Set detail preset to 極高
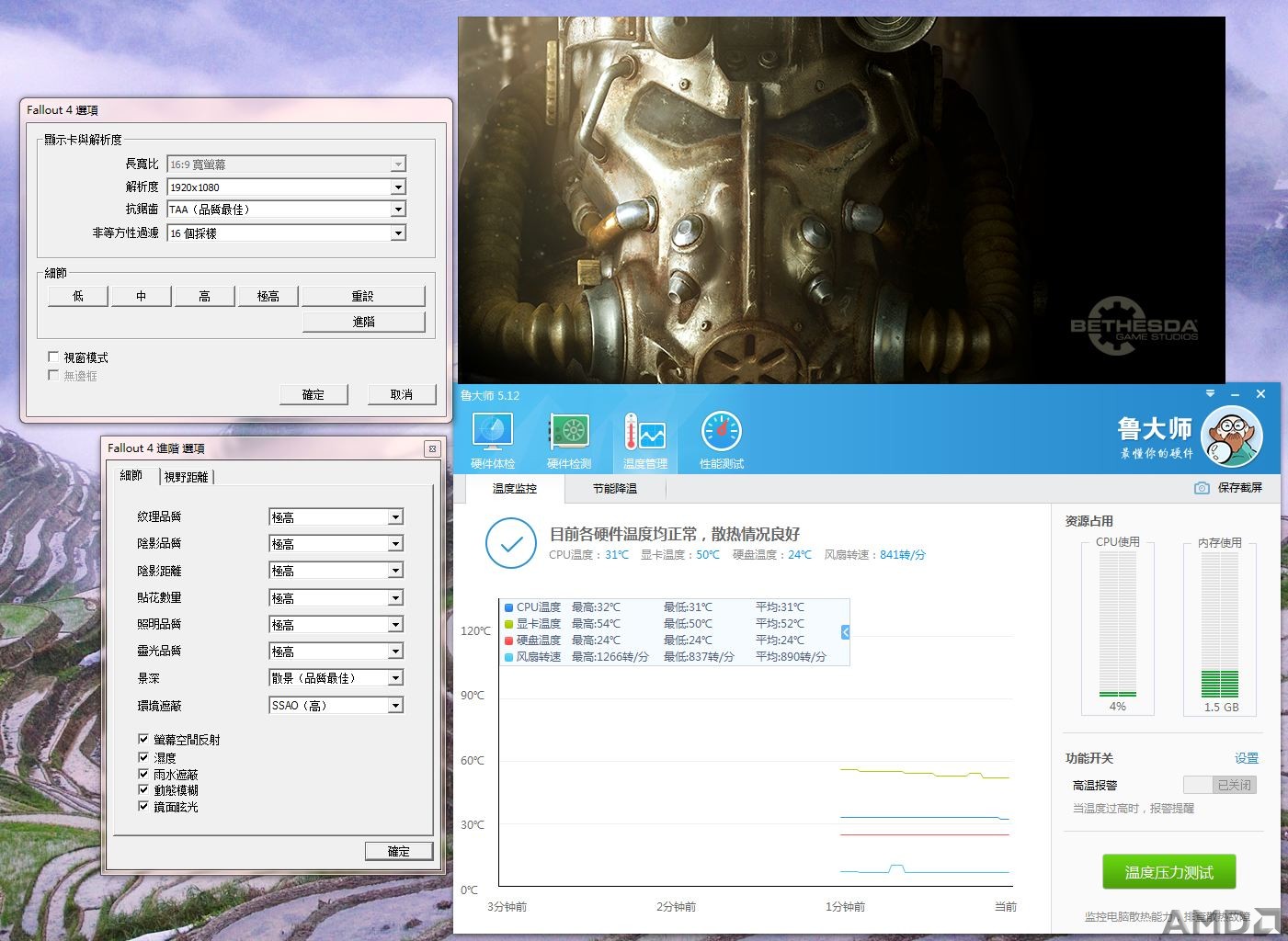The width and height of the screenshot is (1288, 941). [268, 296]
